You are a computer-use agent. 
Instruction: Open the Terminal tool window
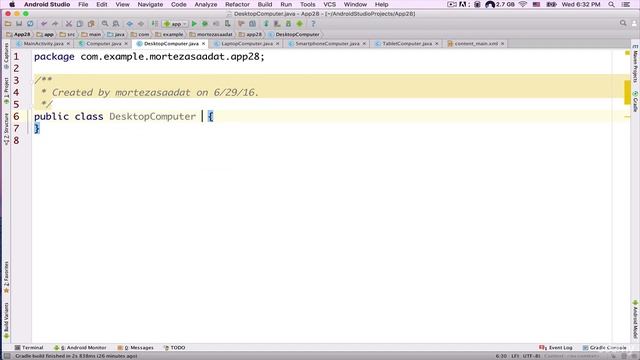[29, 348]
